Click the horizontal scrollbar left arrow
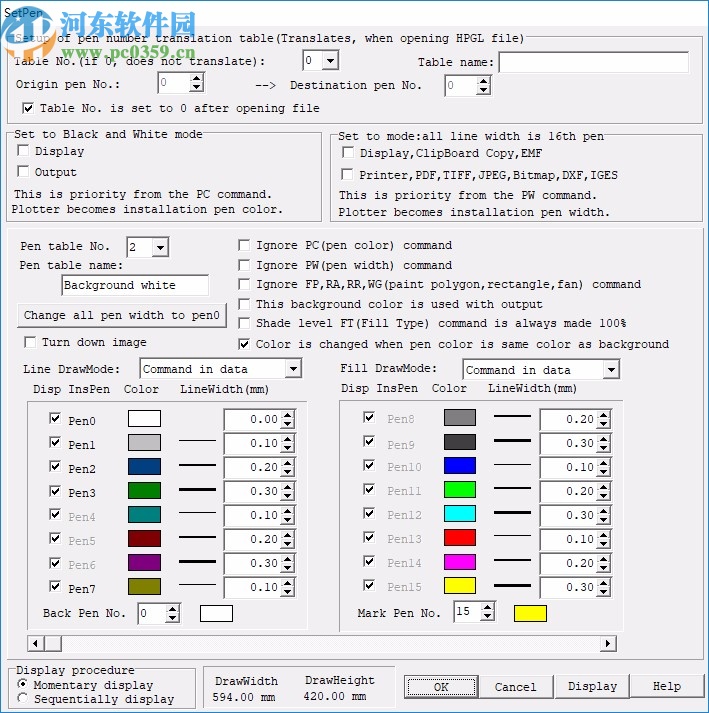Viewport: 709px width, 713px height. pyautogui.click(x=35, y=643)
